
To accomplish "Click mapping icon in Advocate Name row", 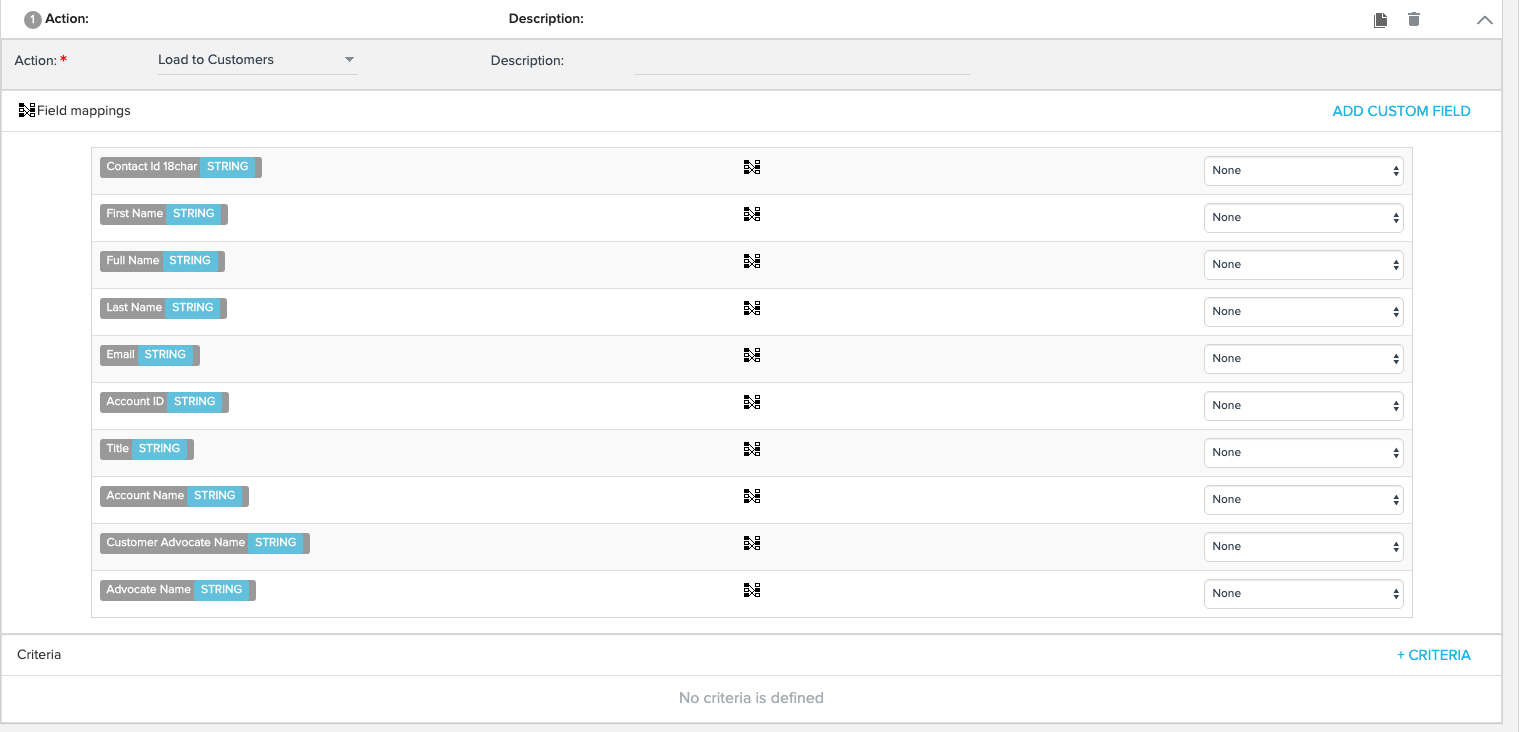I will pos(752,590).
